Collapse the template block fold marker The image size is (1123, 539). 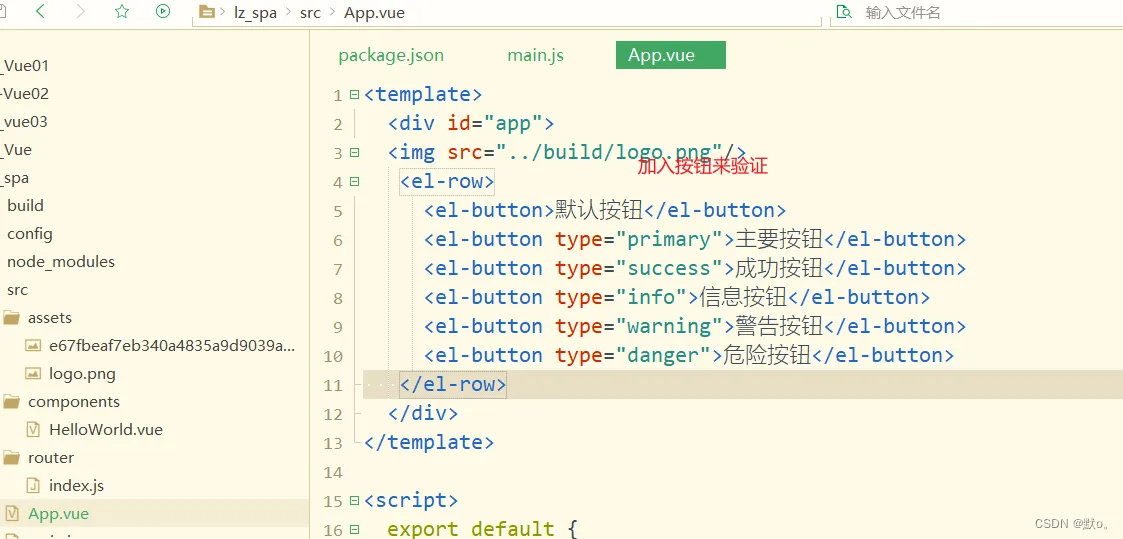(x=354, y=95)
